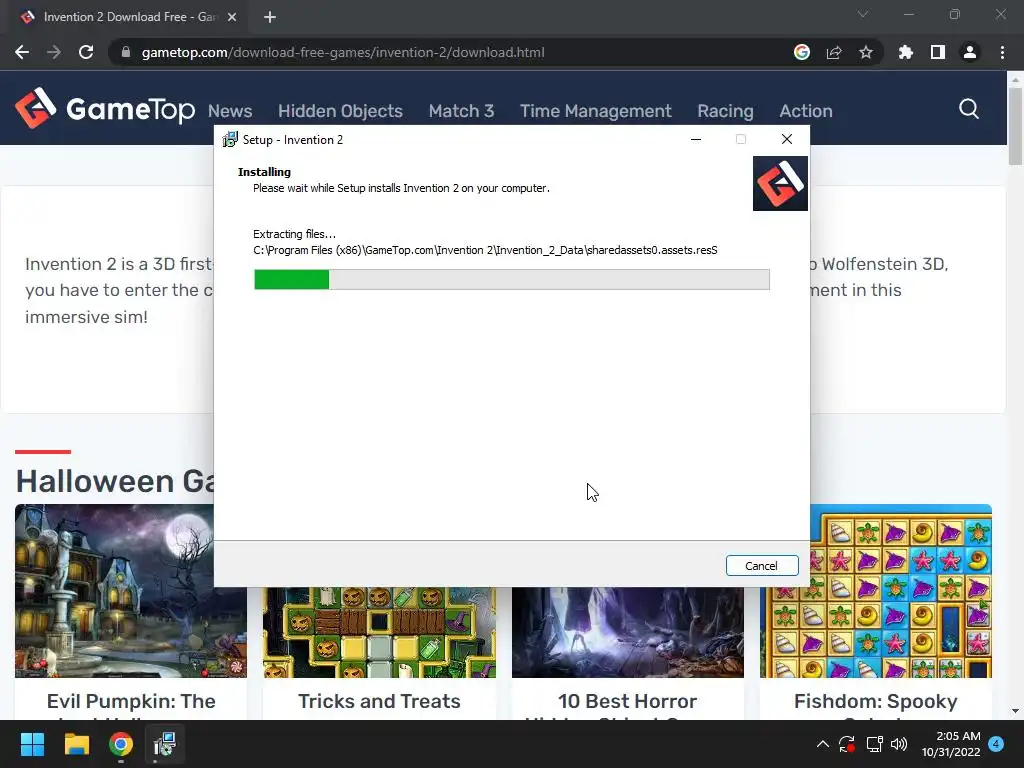1024x768 pixels.
Task: Click the GameTop logo icon in the header
Action: point(36,108)
